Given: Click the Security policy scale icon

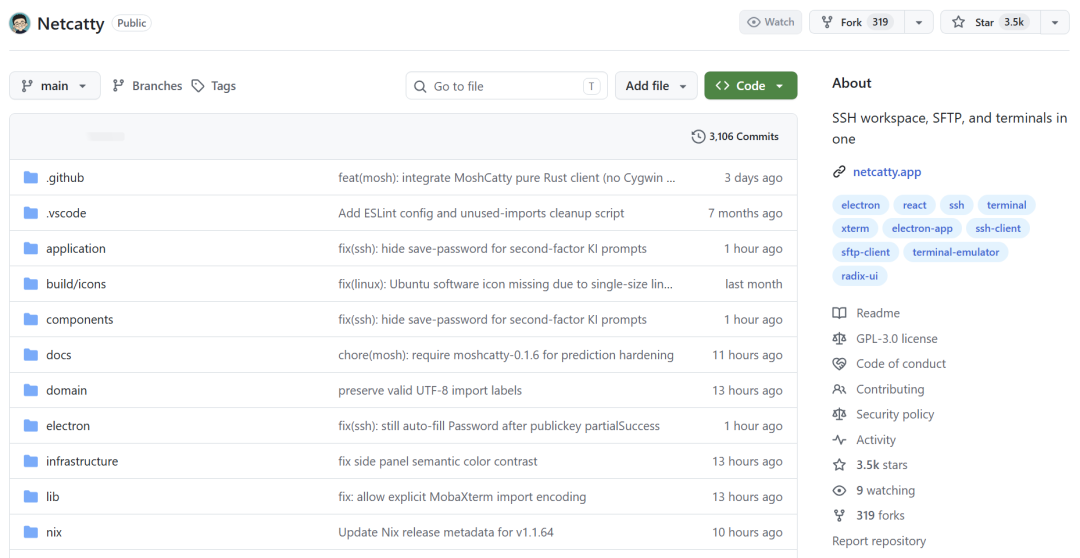Looking at the screenshot, I should point(839,415).
